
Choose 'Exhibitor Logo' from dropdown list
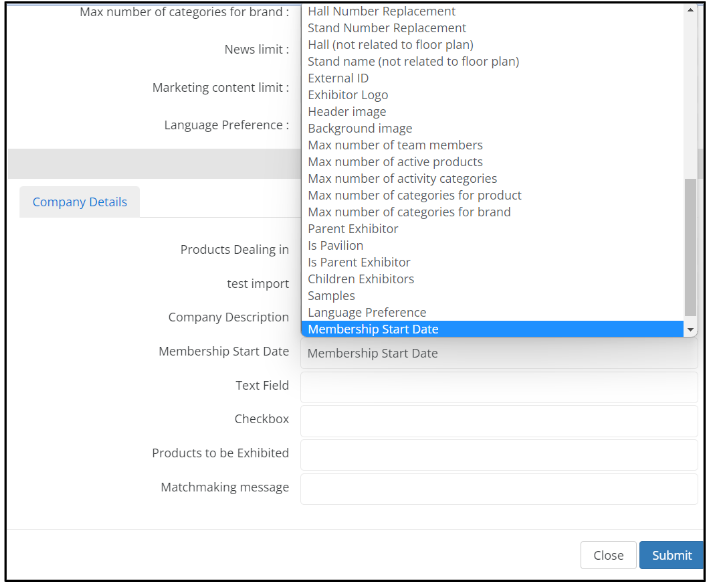pos(347,95)
